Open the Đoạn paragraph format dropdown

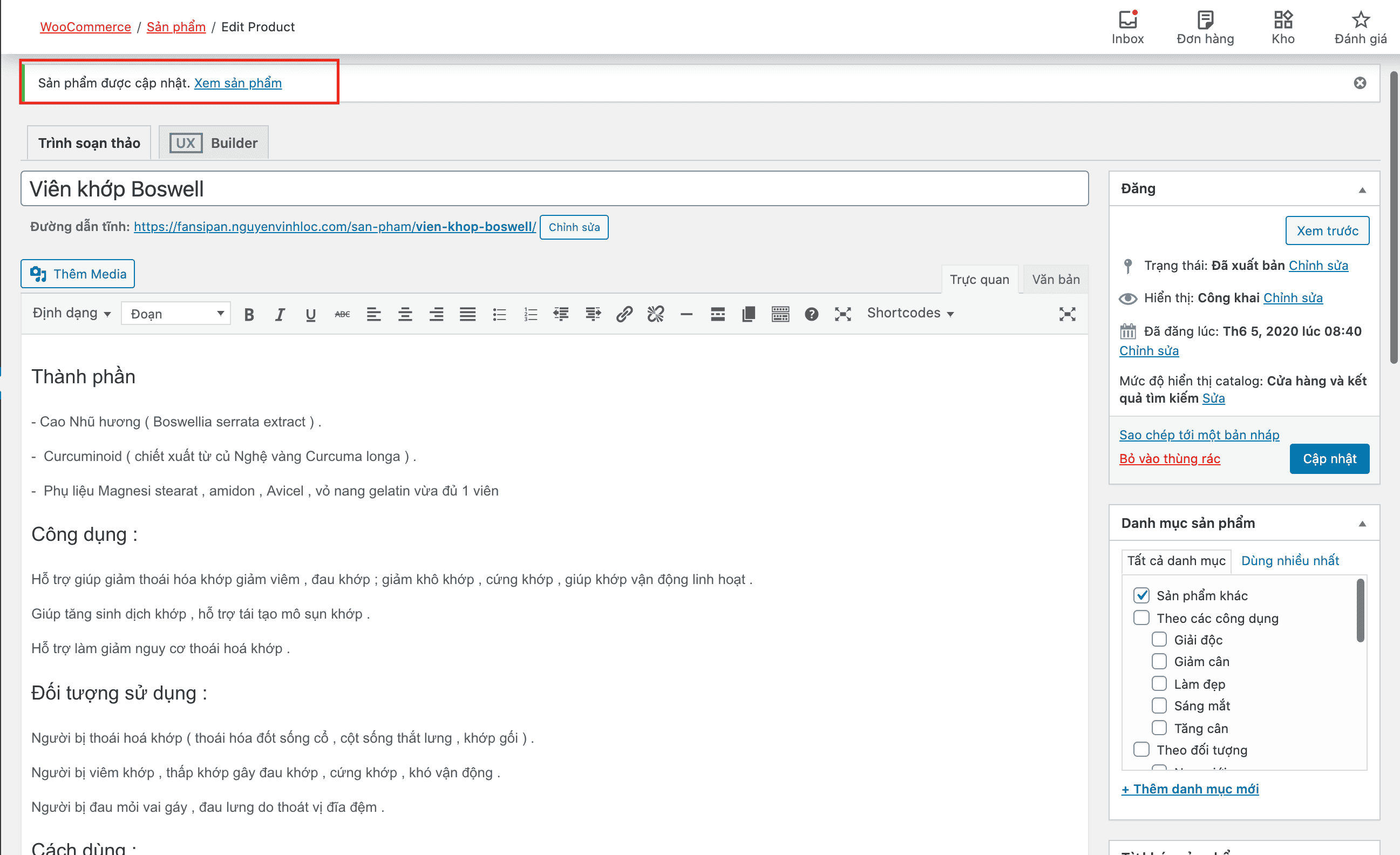click(x=175, y=314)
